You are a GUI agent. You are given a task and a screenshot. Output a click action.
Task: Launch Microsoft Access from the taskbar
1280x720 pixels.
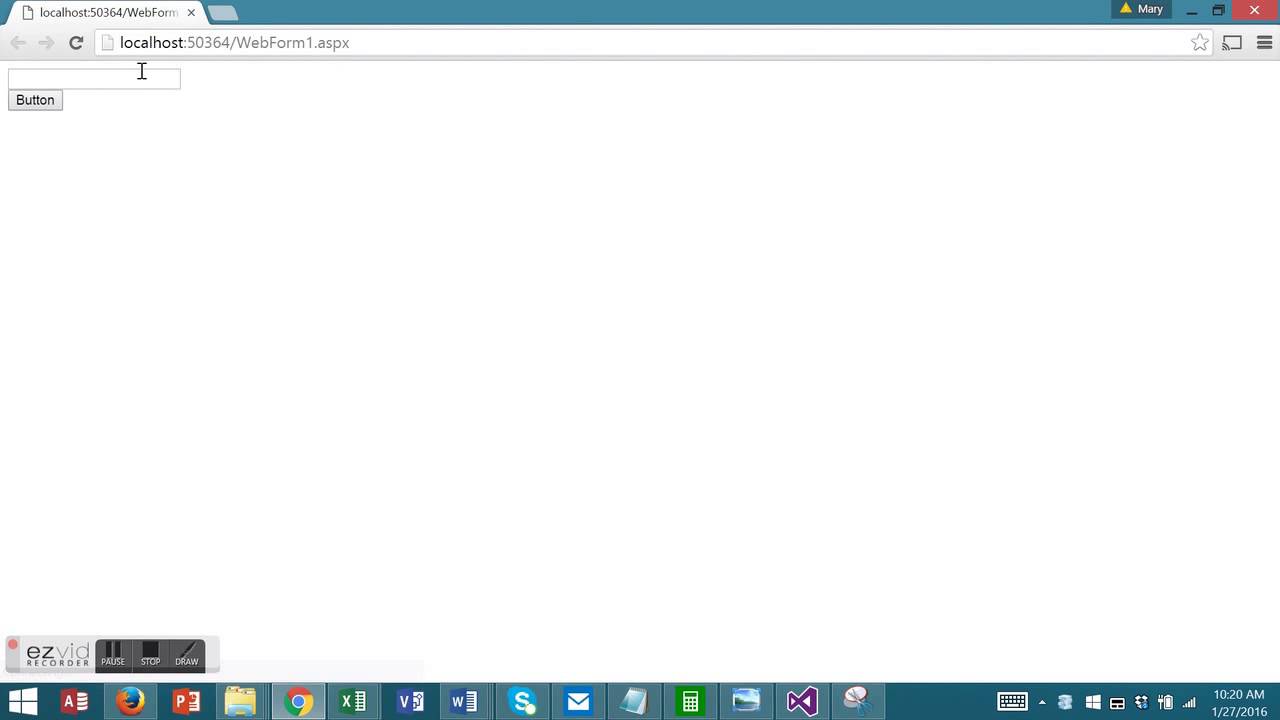[75, 702]
